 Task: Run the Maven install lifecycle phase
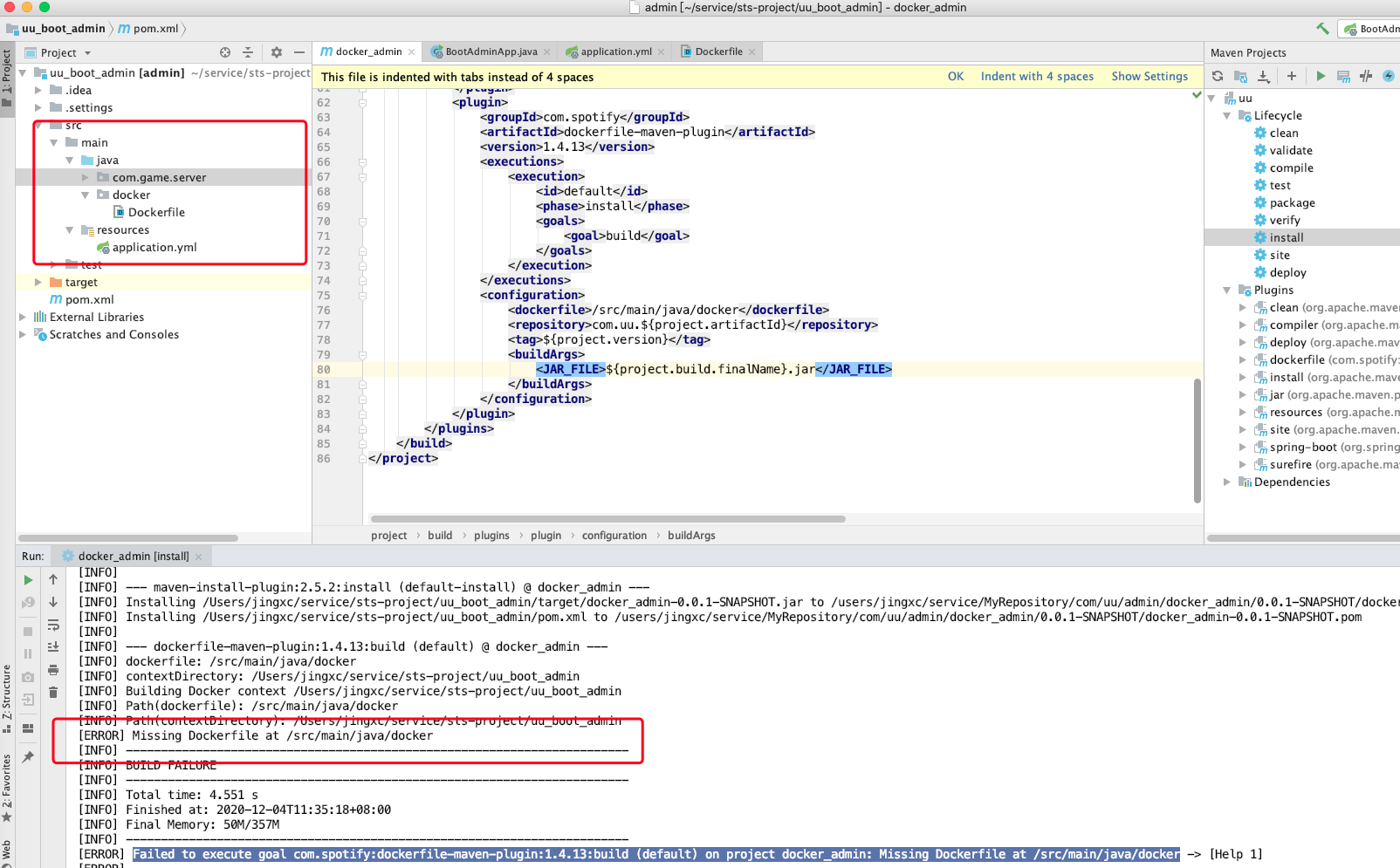point(1283,236)
